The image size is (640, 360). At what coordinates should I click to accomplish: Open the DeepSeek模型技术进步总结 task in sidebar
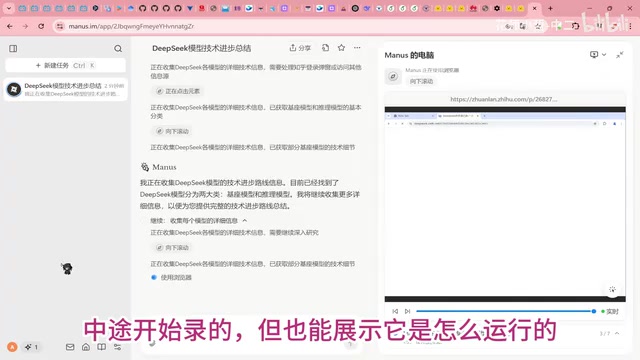tap(66, 89)
